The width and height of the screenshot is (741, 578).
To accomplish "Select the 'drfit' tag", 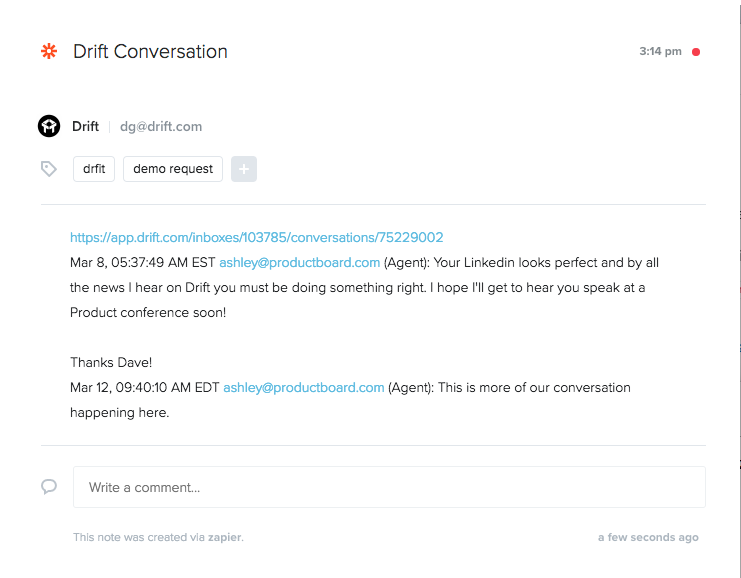I will [94, 169].
